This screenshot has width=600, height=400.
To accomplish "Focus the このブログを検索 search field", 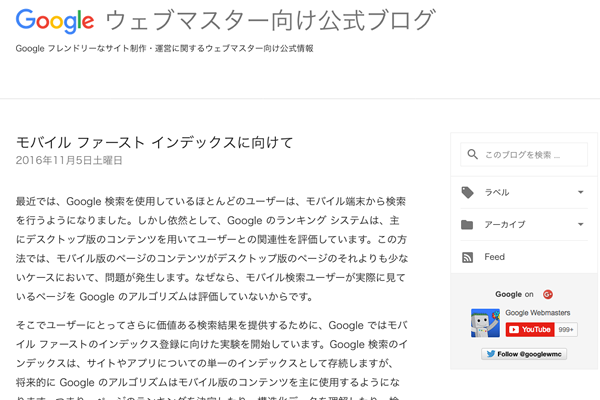I will coord(524,155).
